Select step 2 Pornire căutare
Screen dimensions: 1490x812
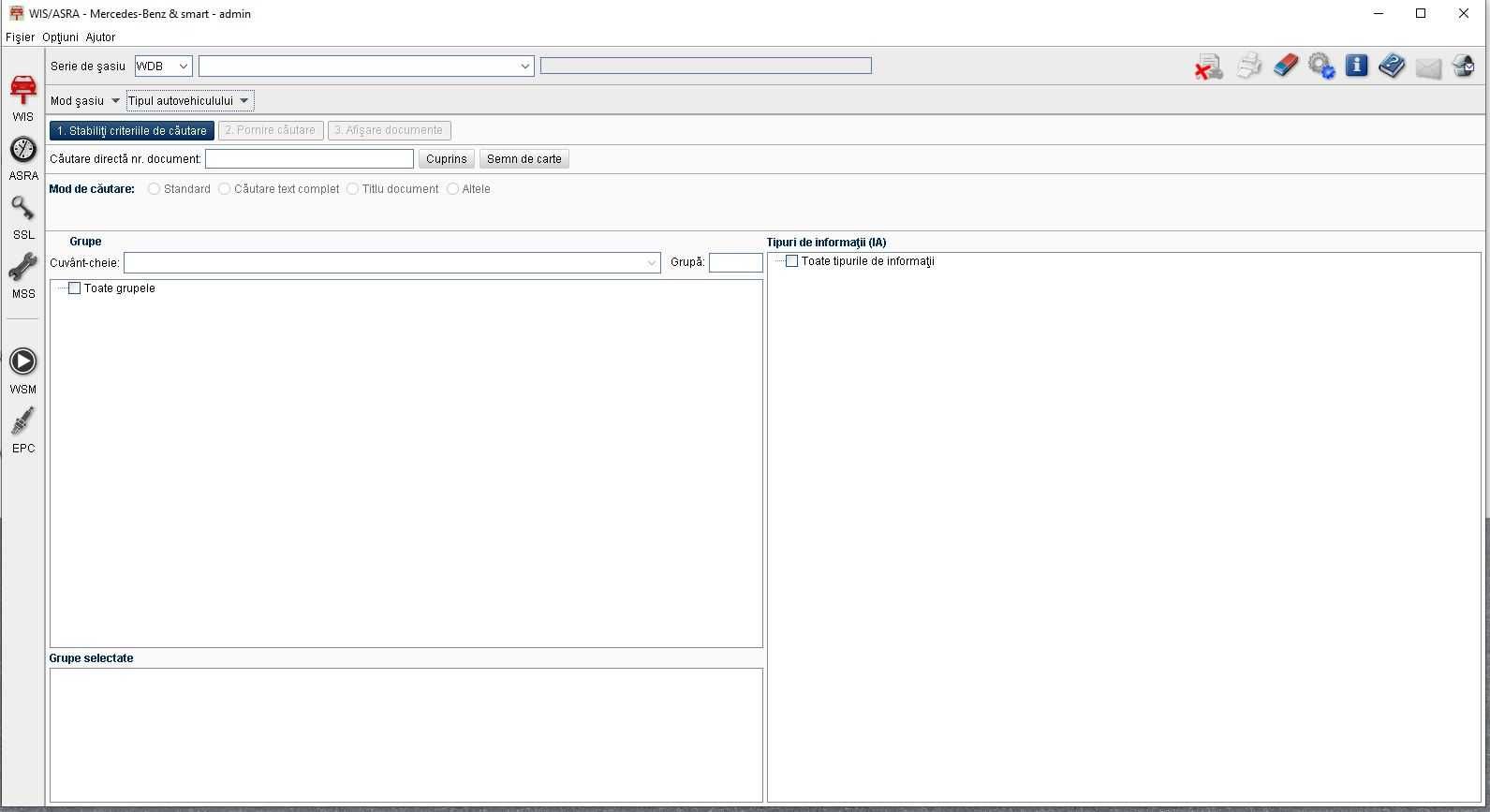[271, 130]
